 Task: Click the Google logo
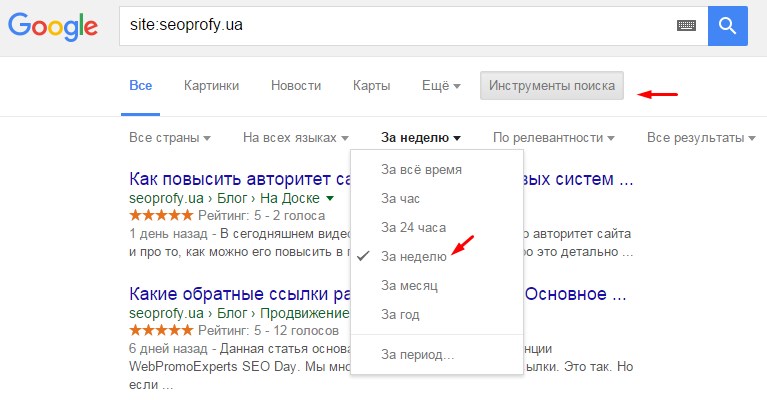click(52, 27)
